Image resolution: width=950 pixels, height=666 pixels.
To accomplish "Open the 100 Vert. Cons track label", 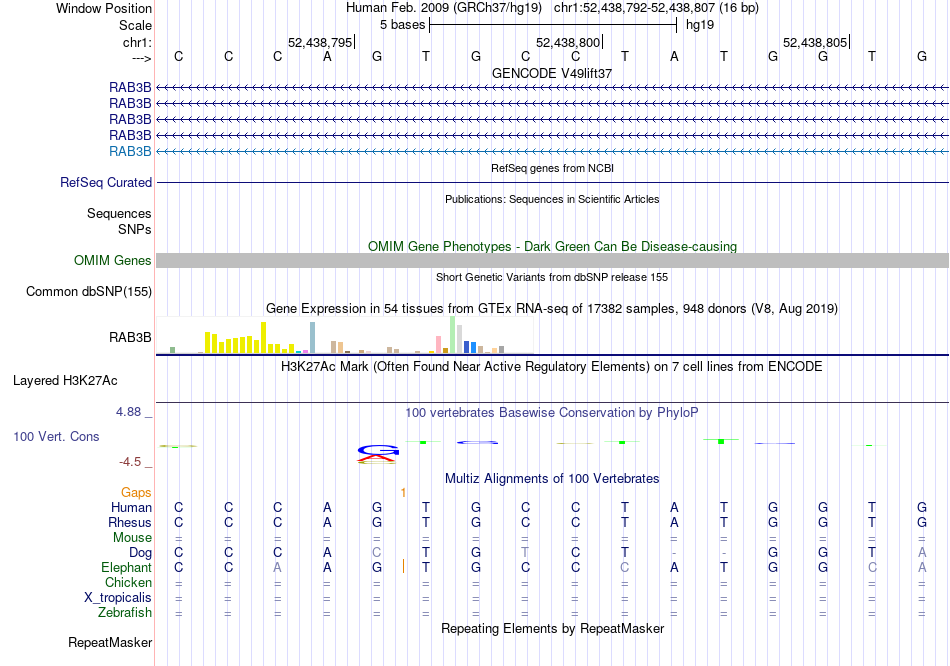I will tap(56, 436).
